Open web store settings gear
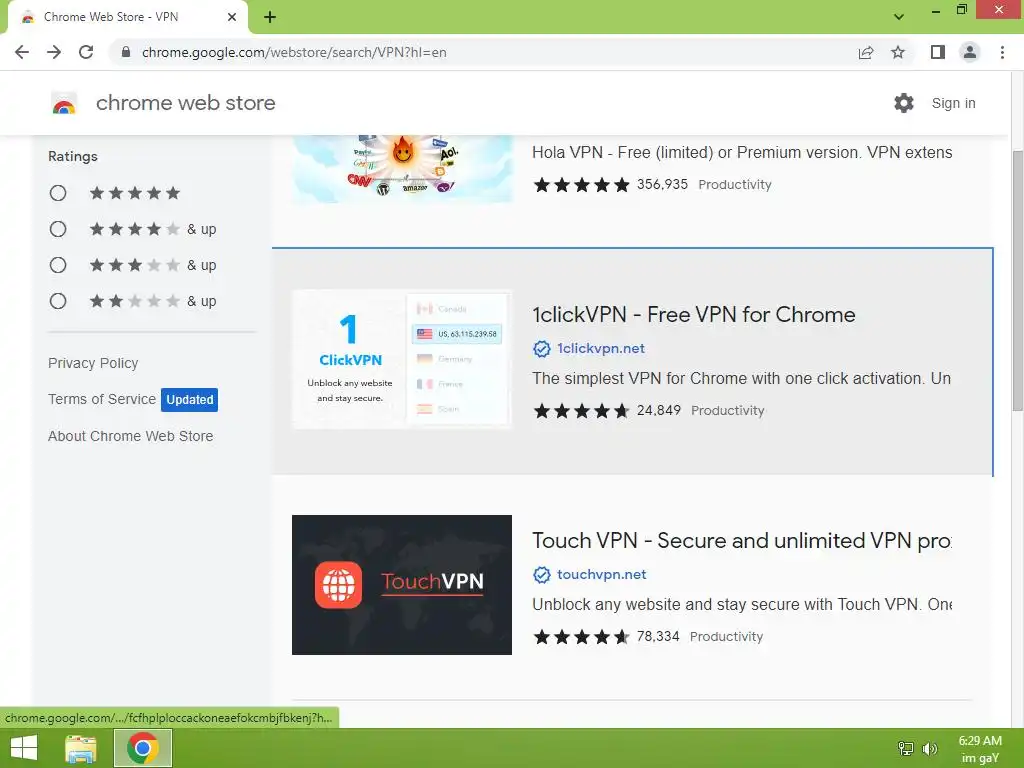Screen dimensions: 1024x768 [904, 103]
